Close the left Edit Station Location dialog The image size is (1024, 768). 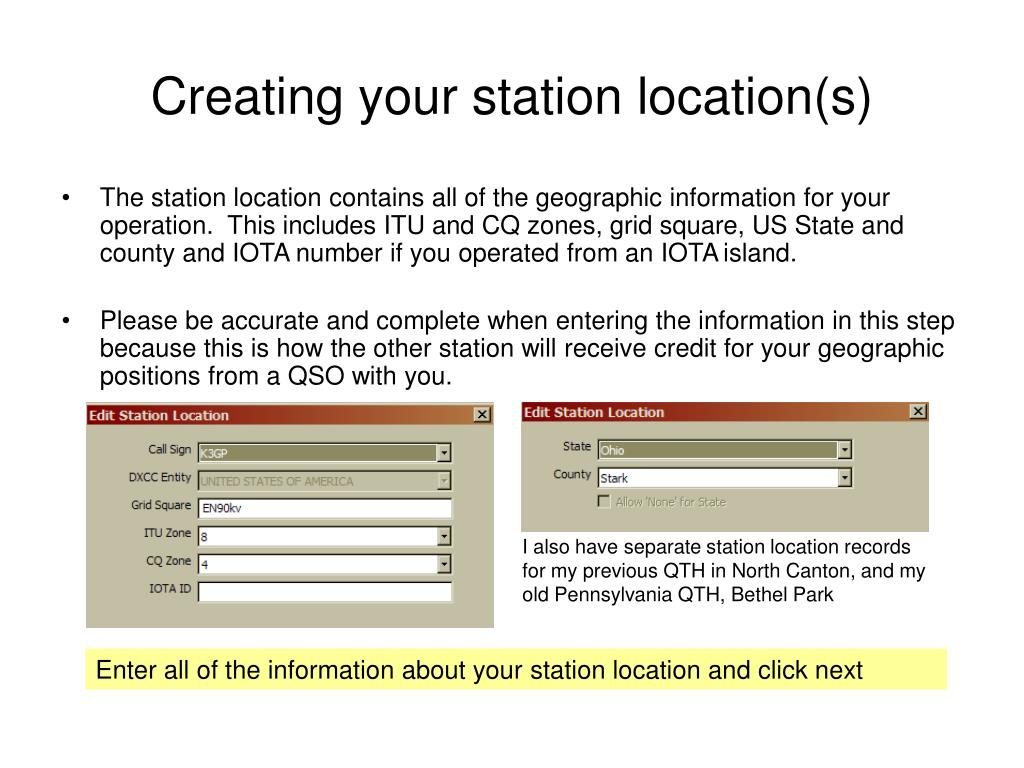point(482,415)
